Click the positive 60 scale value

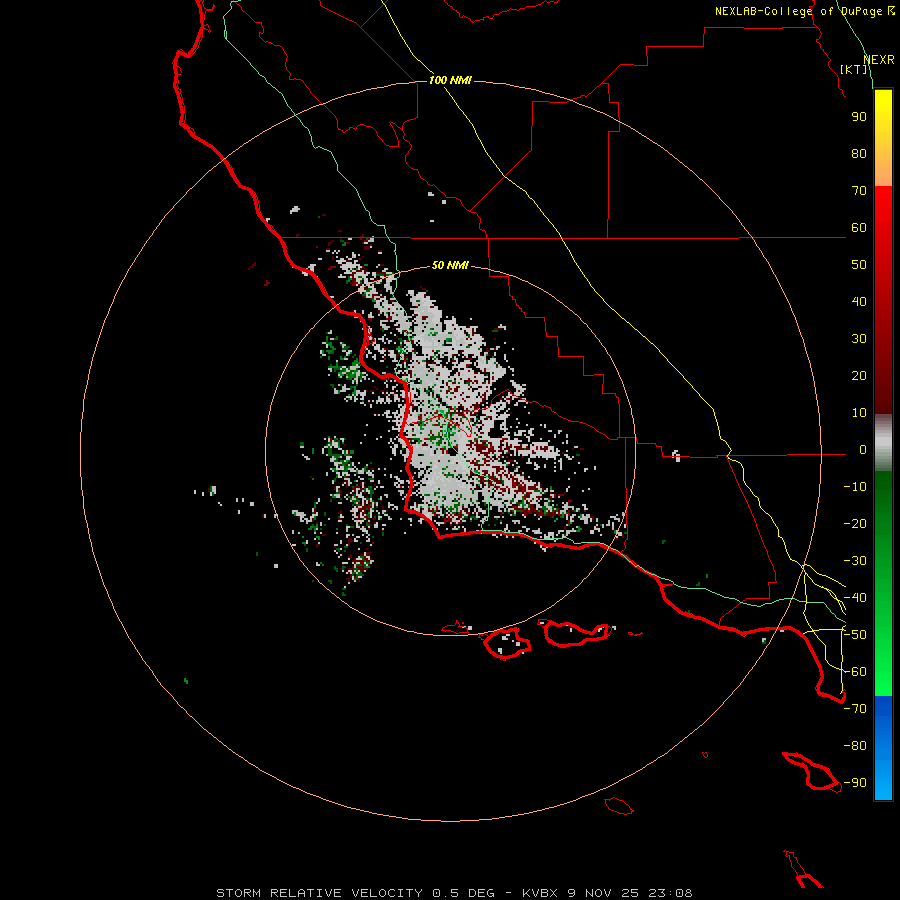click(x=859, y=228)
